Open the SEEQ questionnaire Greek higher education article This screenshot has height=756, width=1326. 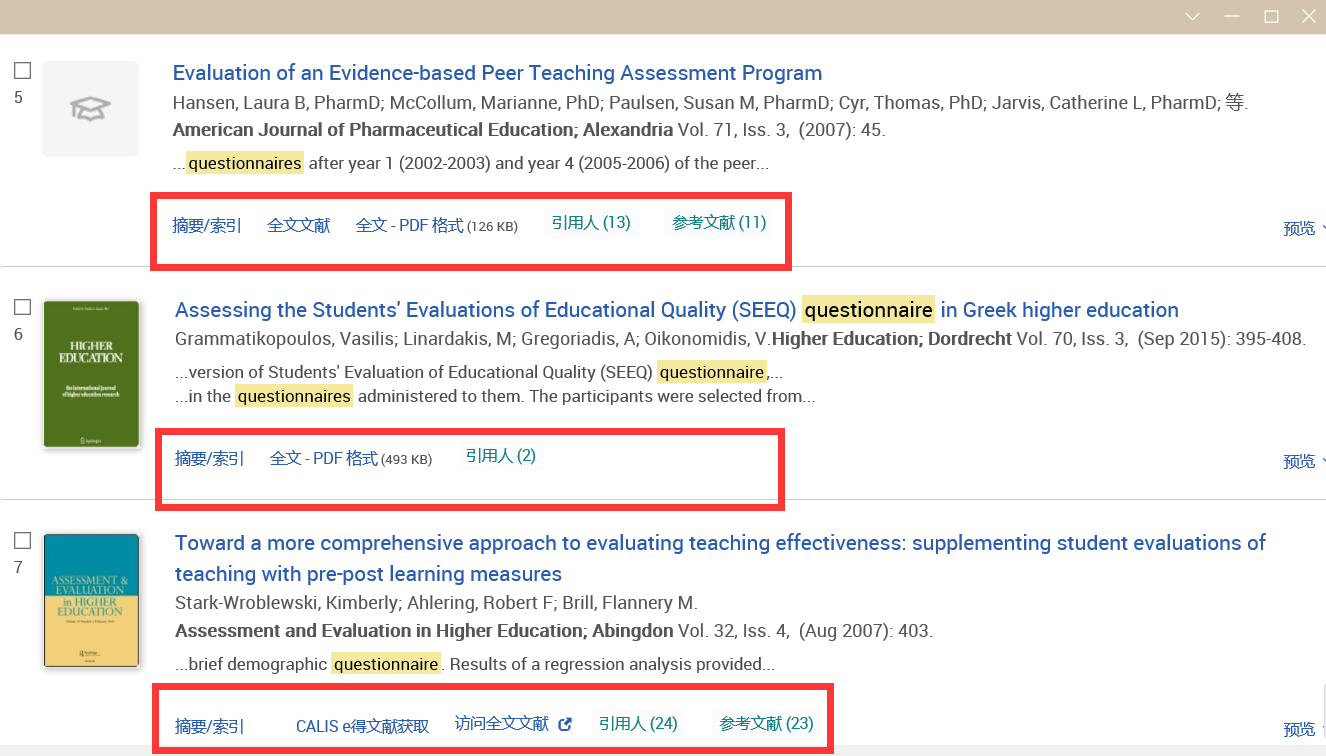click(x=677, y=310)
